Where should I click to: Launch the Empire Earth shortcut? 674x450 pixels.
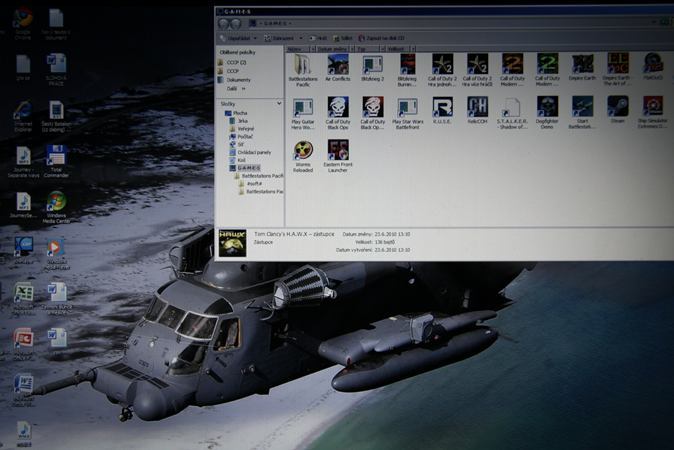[x=582, y=67]
